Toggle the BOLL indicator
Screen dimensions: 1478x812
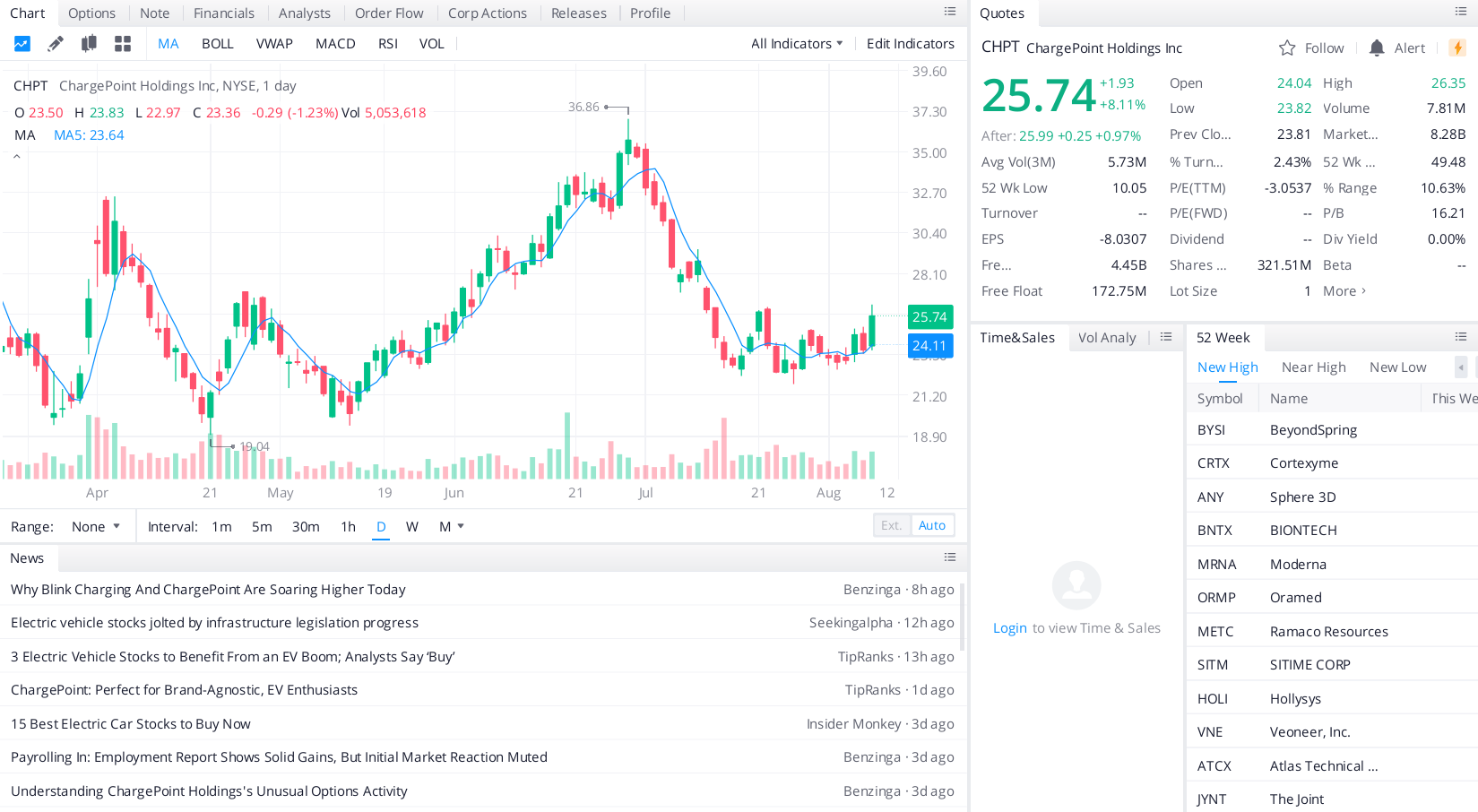(218, 44)
